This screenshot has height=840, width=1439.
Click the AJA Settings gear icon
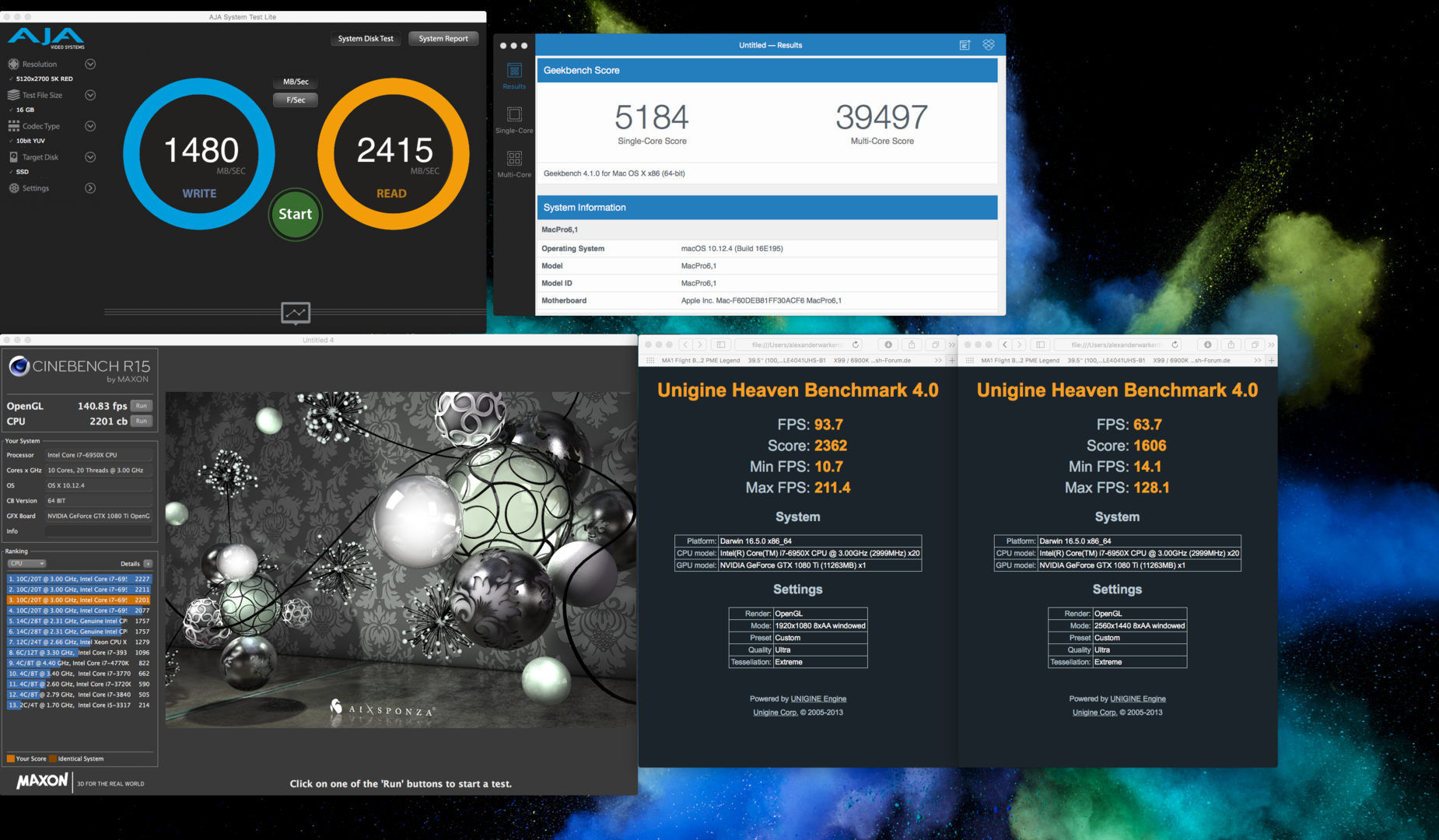click(x=13, y=188)
